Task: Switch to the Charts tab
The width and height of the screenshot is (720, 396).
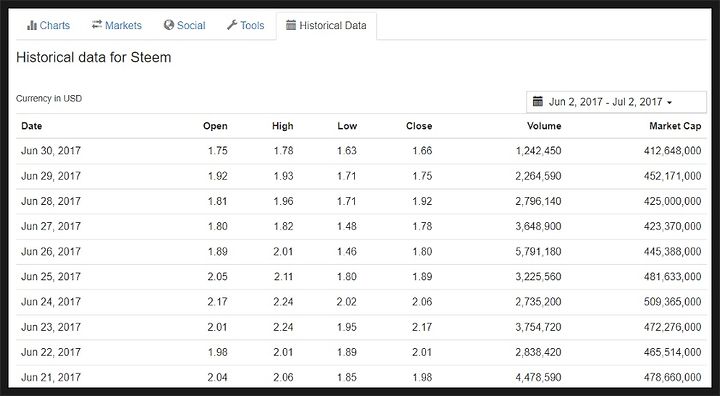Action: 48,25
